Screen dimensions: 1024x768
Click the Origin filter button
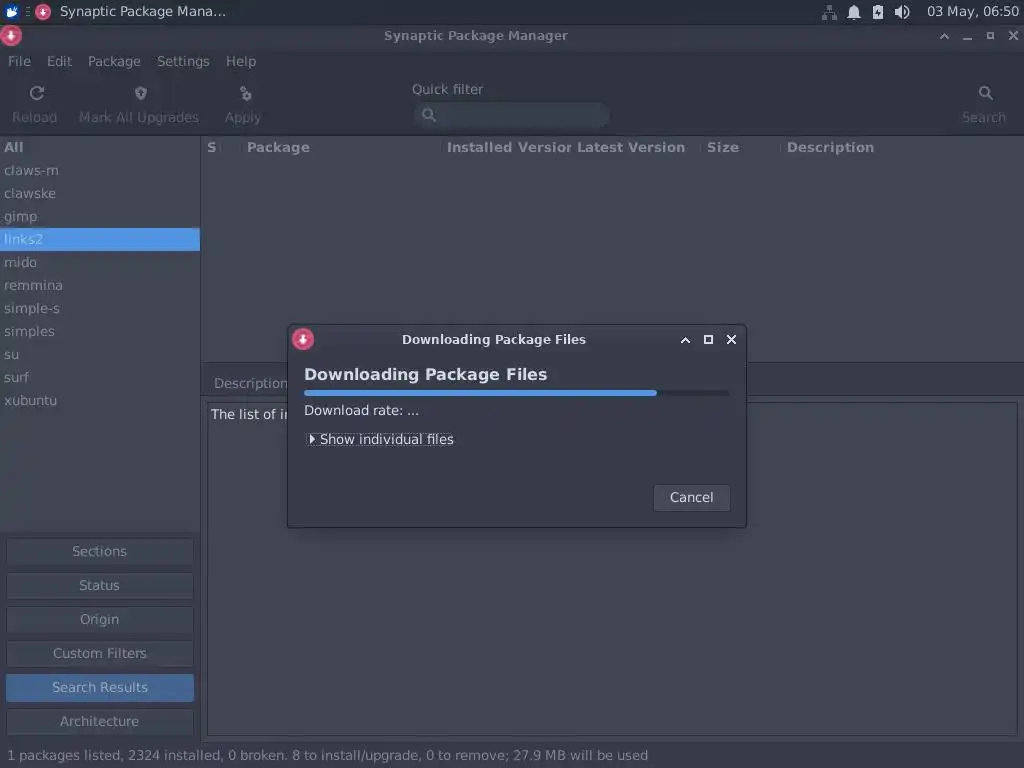click(100, 620)
